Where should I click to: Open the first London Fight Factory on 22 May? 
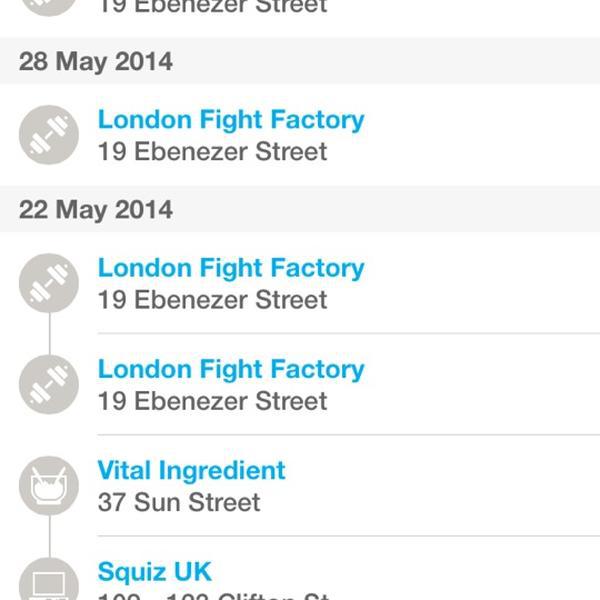231,268
